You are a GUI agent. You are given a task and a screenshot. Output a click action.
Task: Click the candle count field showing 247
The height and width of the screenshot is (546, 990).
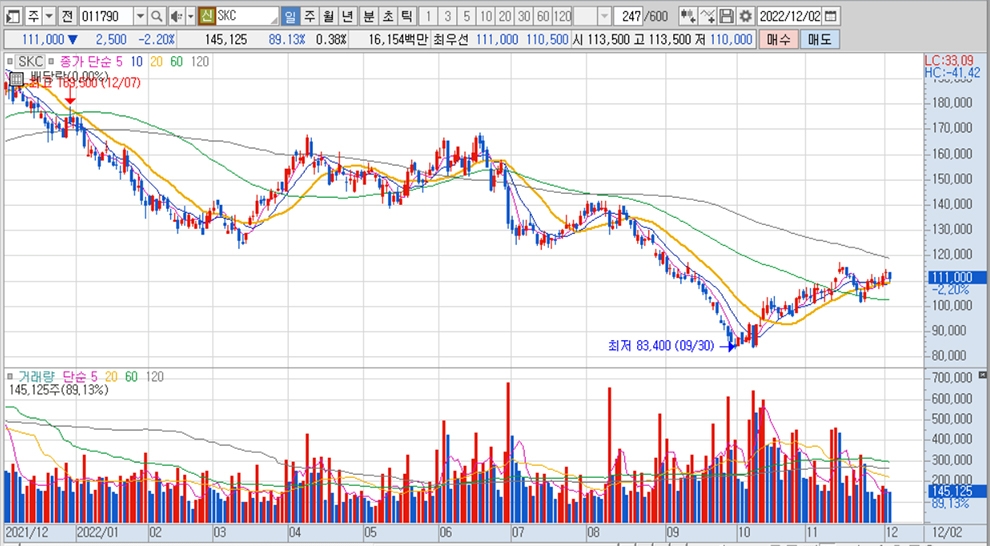coord(630,16)
